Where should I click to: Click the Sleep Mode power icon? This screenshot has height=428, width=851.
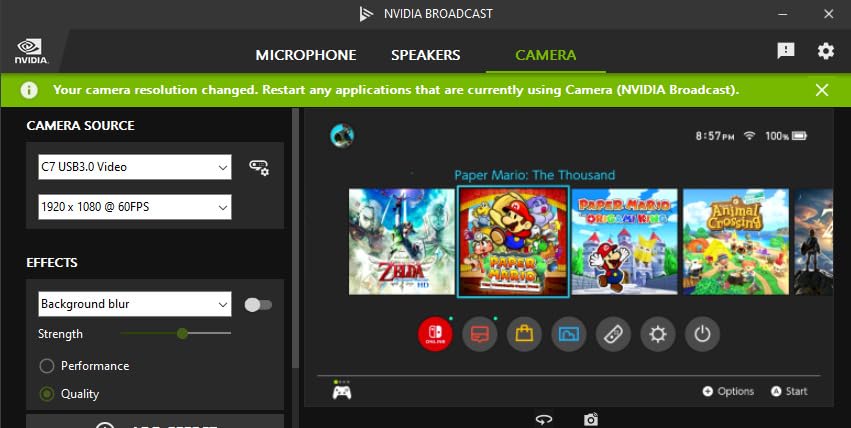coord(702,334)
